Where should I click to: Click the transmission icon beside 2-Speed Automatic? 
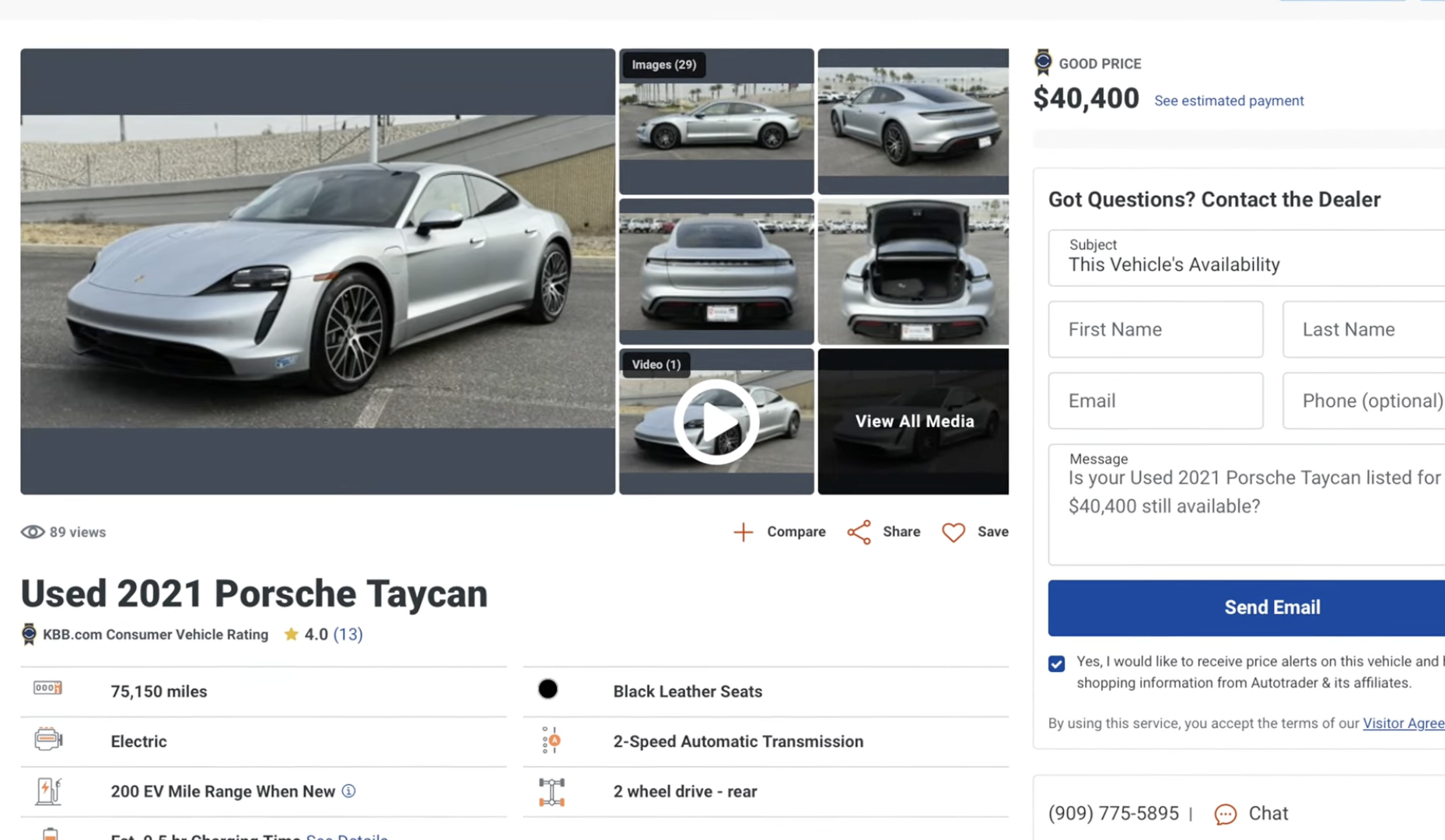pyautogui.click(x=551, y=740)
